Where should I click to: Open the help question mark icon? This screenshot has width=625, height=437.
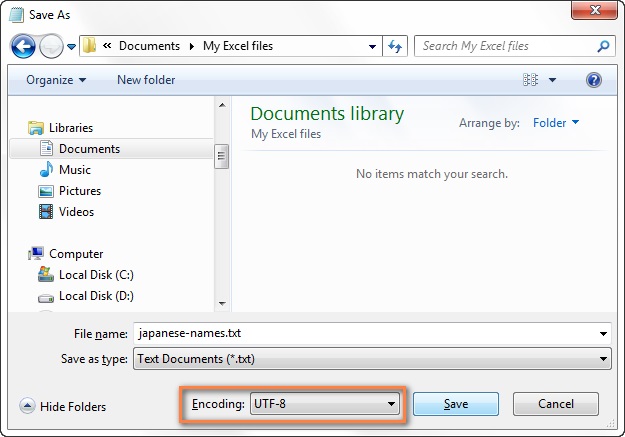click(594, 79)
